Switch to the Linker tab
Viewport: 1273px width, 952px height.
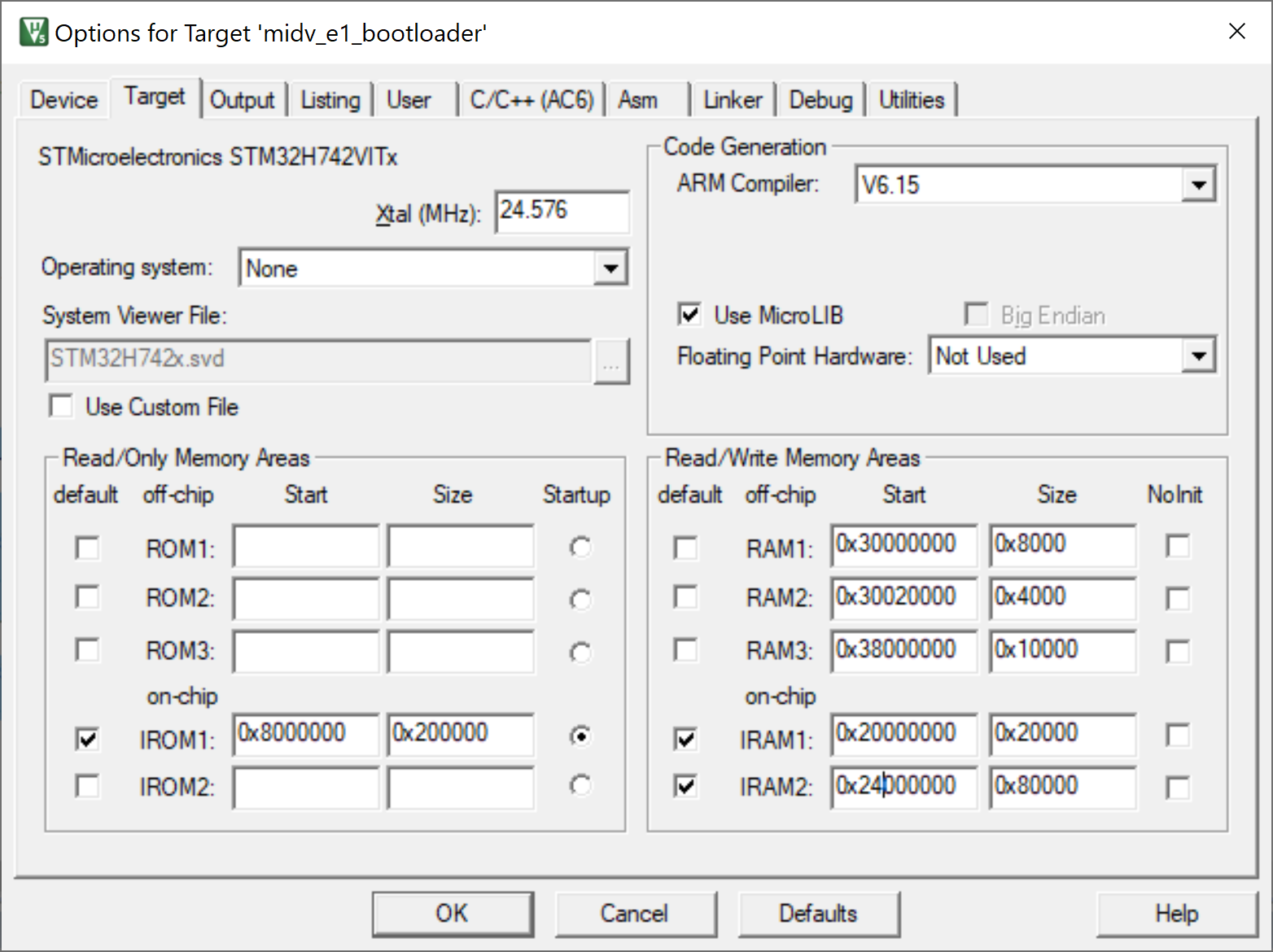[x=732, y=99]
